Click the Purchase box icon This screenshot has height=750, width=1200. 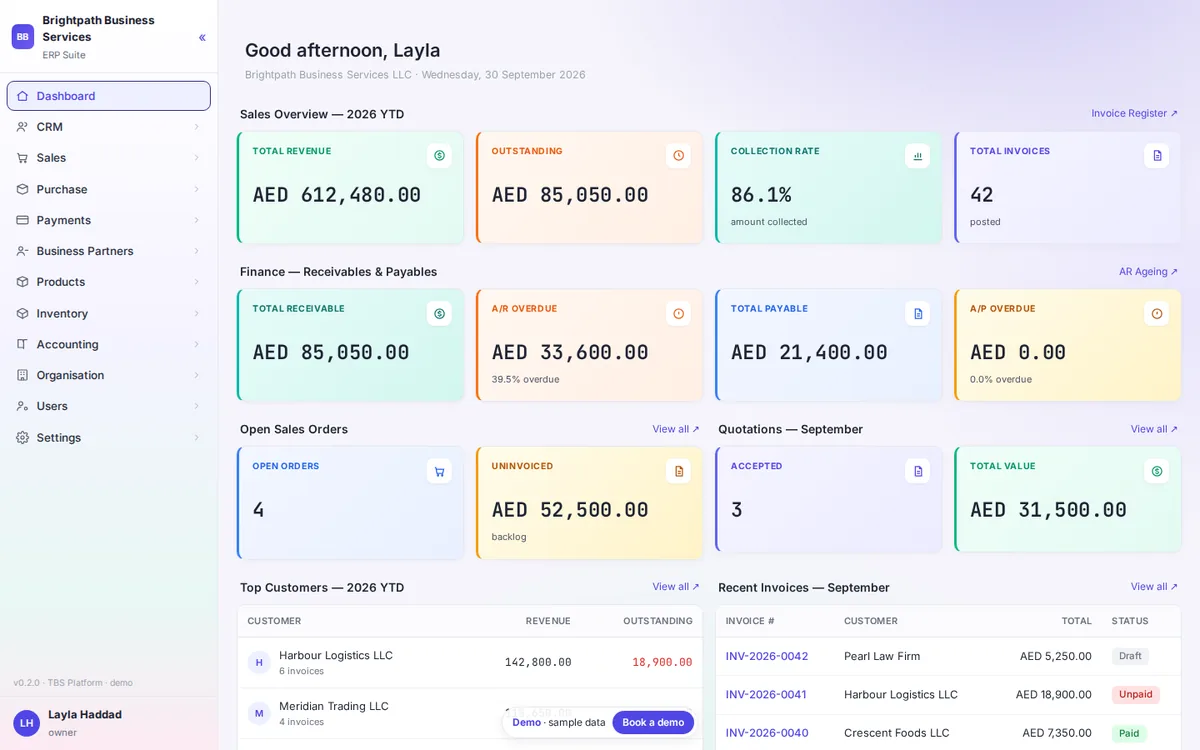pos(22,189)
